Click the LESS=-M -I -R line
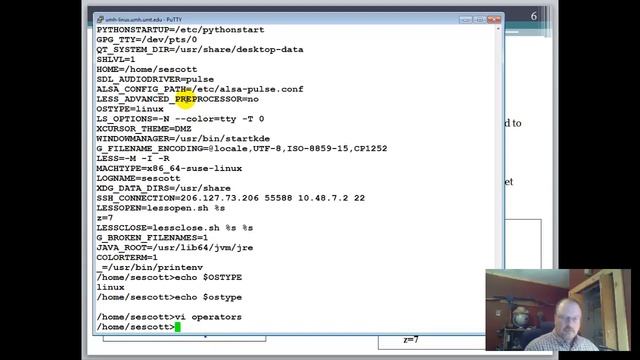 click(133, 158)
